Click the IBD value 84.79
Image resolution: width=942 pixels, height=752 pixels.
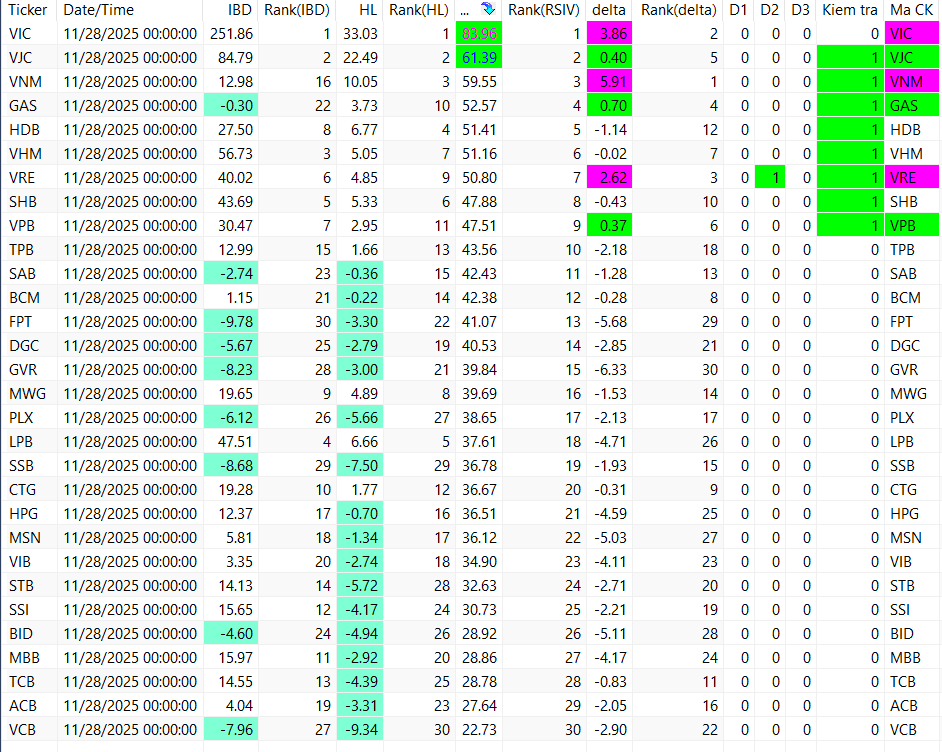tap(236, 58)
